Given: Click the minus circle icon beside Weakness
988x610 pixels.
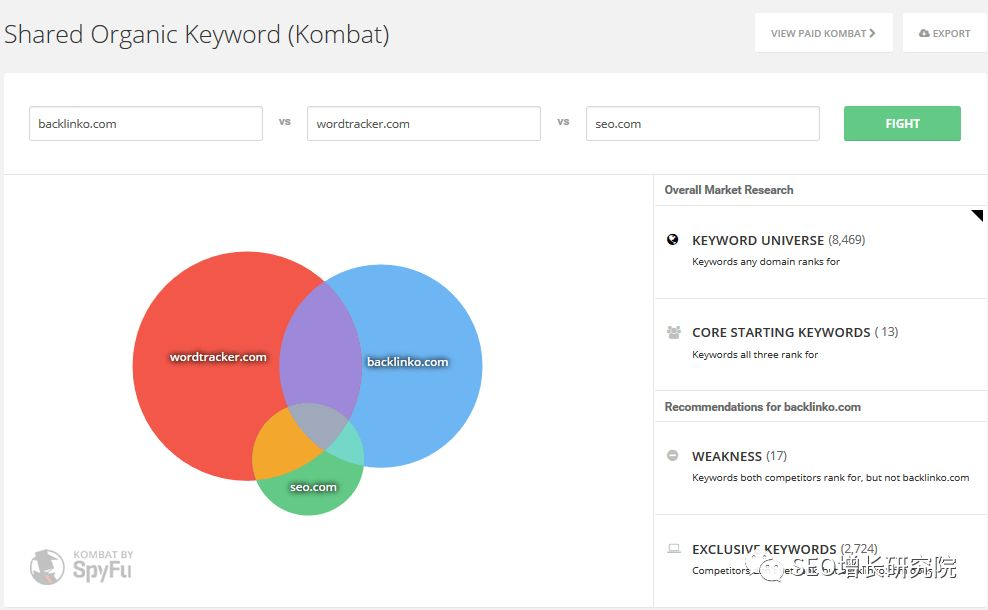Looking at the screenshot, I should click(x=672, y=455).
